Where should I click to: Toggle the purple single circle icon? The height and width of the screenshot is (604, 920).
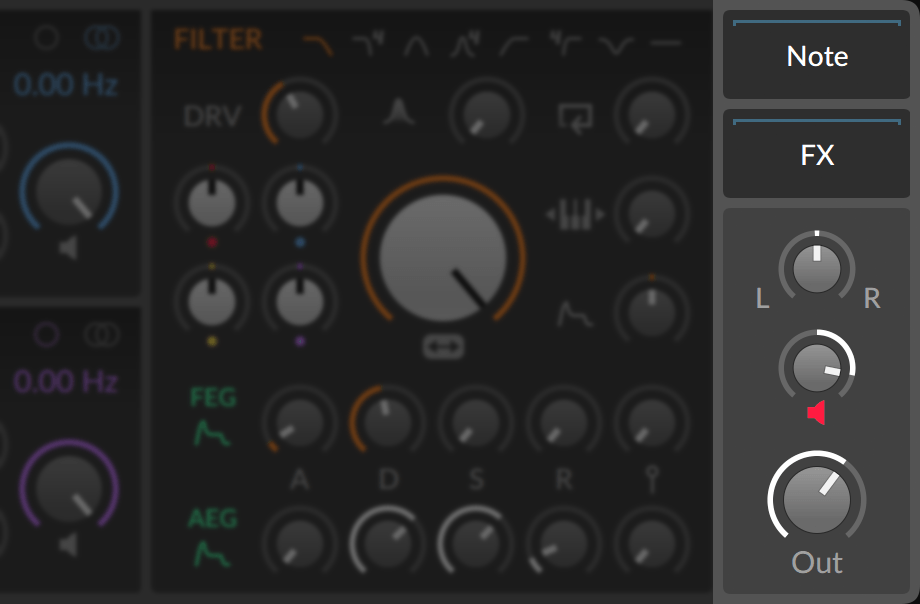click(46, 335)
